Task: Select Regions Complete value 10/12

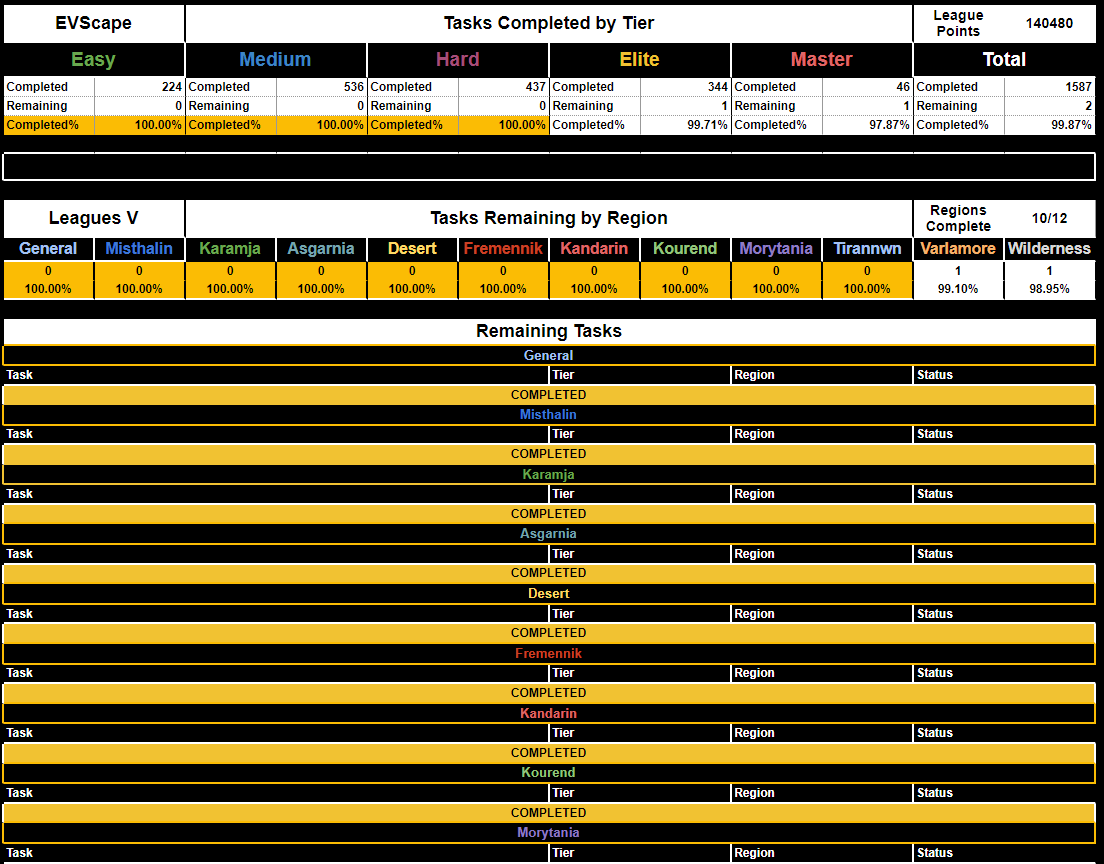Action: [x=1049, y=218]
